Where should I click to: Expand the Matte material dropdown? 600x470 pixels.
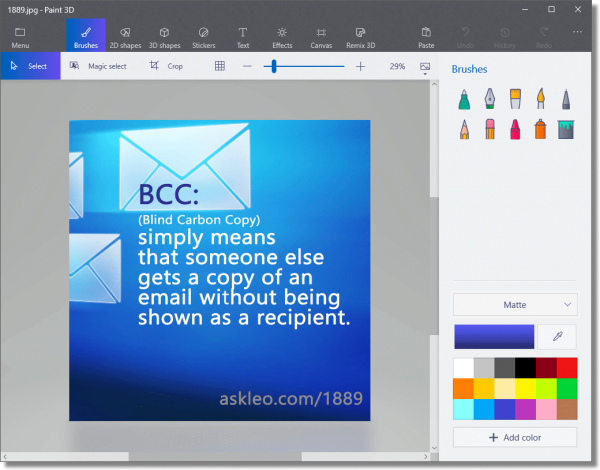tap(515, 305)
